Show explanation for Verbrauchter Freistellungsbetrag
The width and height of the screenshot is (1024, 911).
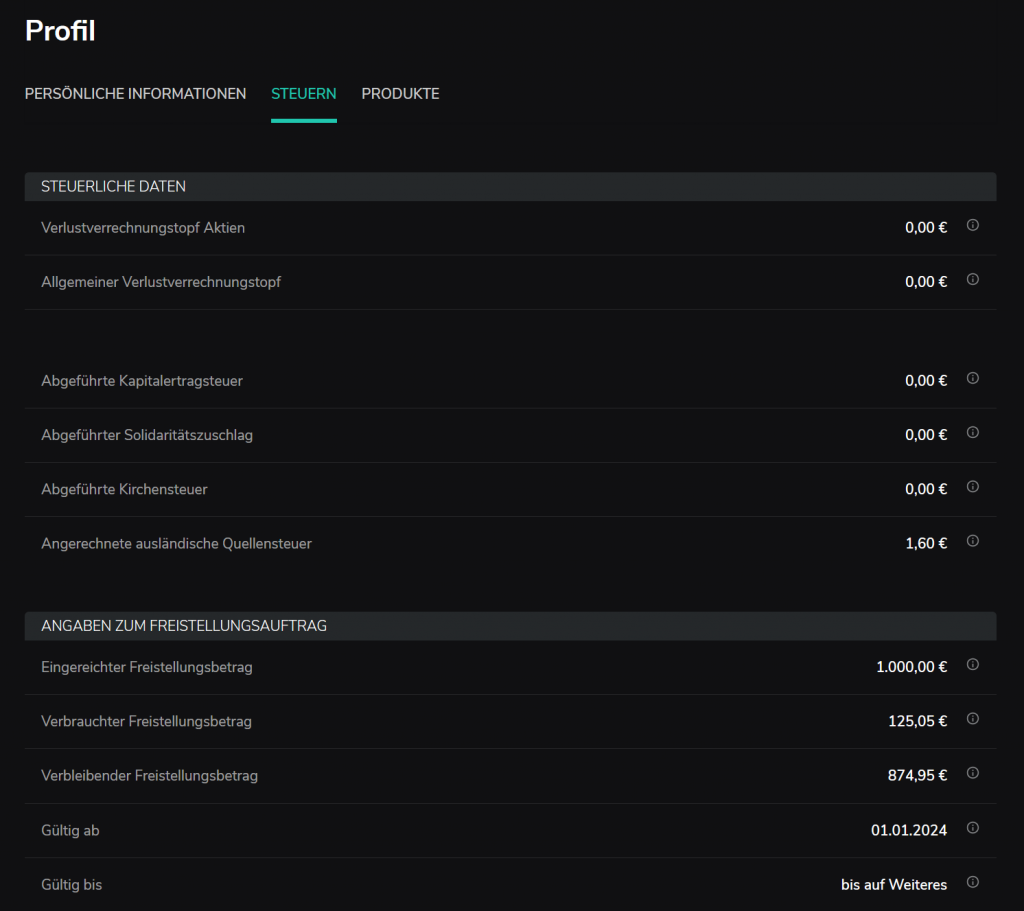point(972,718)
